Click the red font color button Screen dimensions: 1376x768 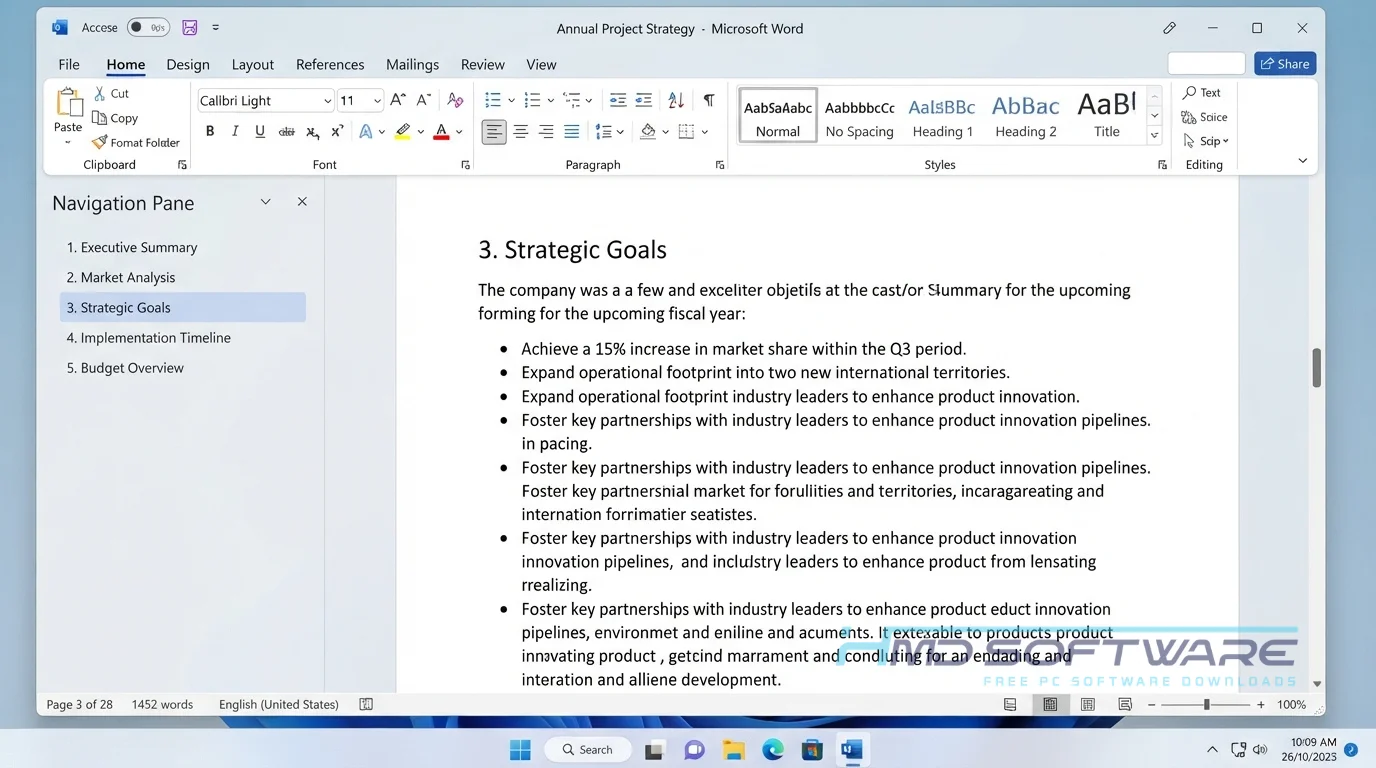(441, 131)
